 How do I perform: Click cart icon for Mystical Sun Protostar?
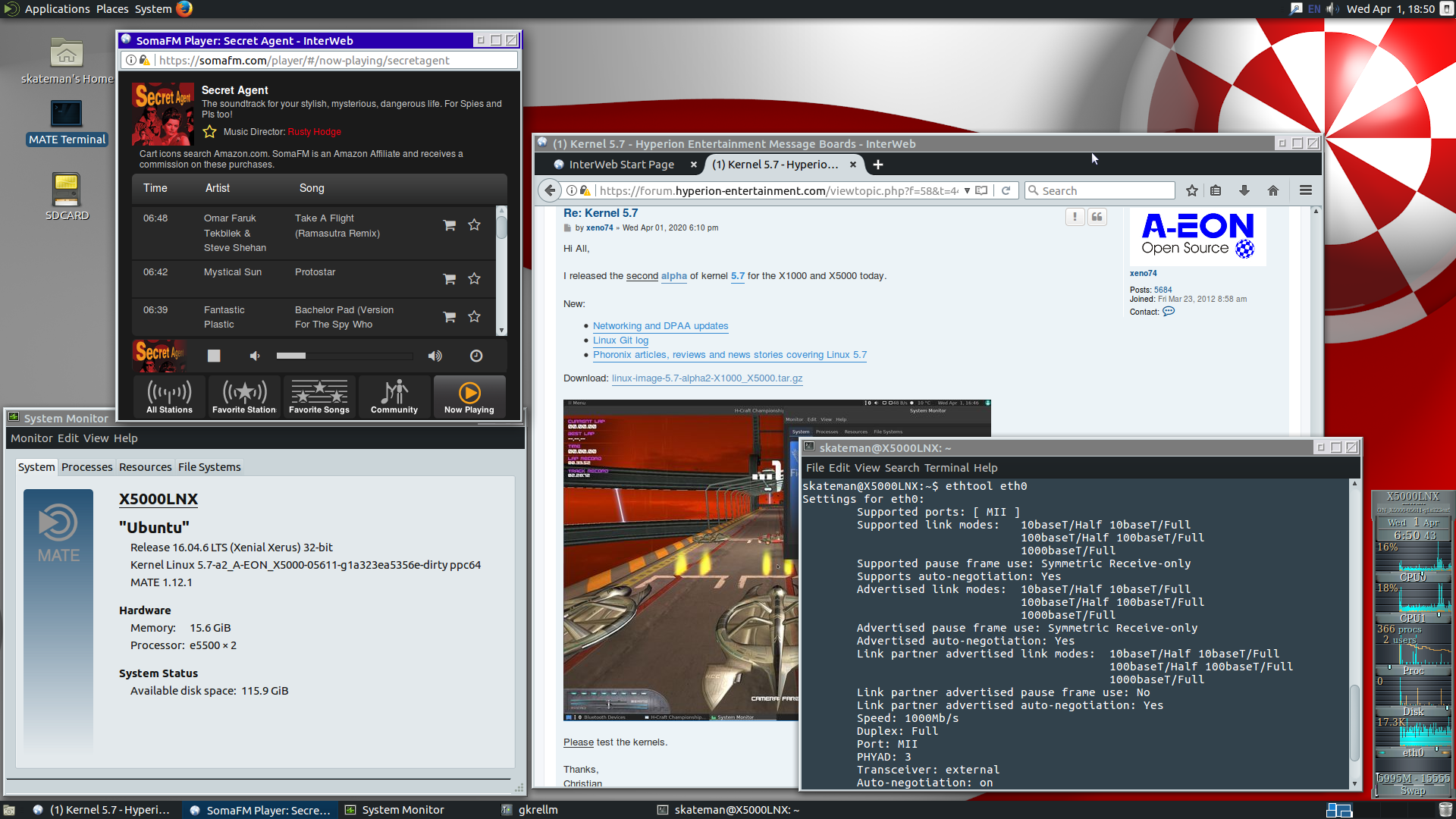click(x=450, y=279)
